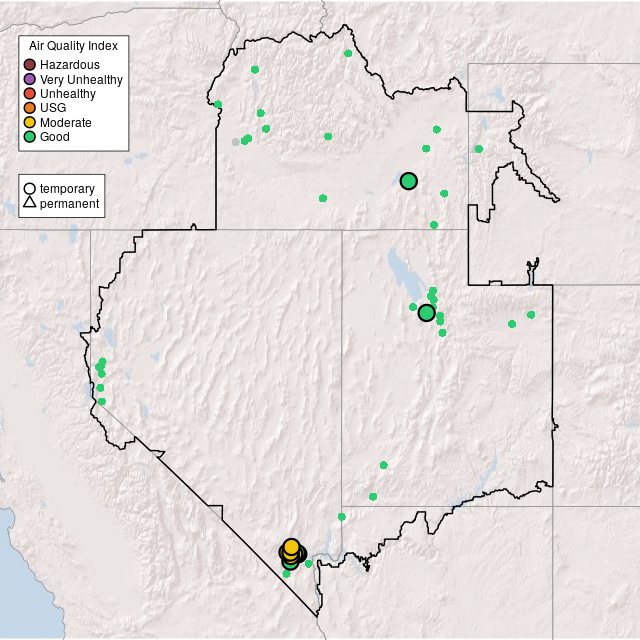The height and width of the screenshot is (640, 640).
Task: Click the permanent monitor triangle symbol
Action: tap(30, 204)
